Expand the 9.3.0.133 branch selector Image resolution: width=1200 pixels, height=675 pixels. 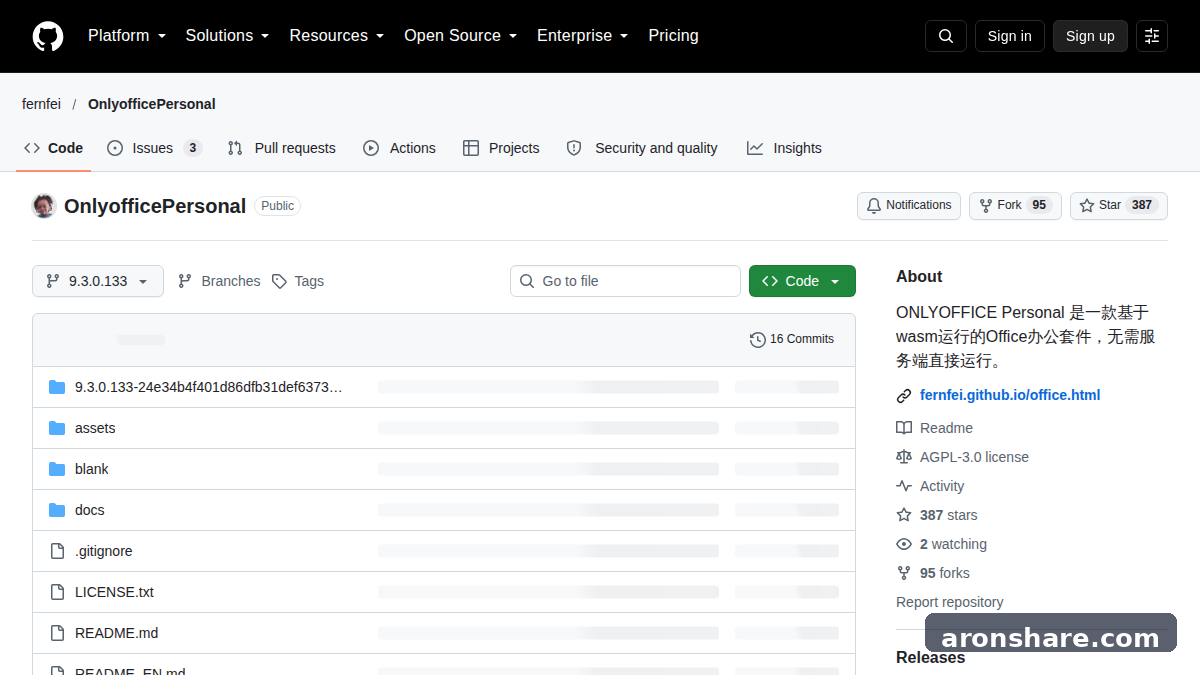click(x=97, y=281)
